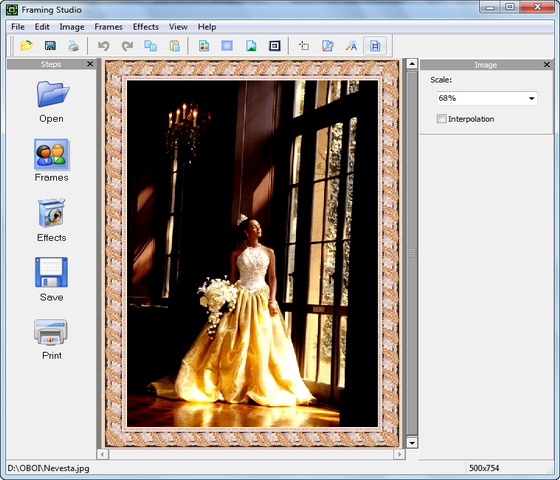Click the paste clipboard toolbar icon
The image size is (560, 480).
click(x=174, y=46)
